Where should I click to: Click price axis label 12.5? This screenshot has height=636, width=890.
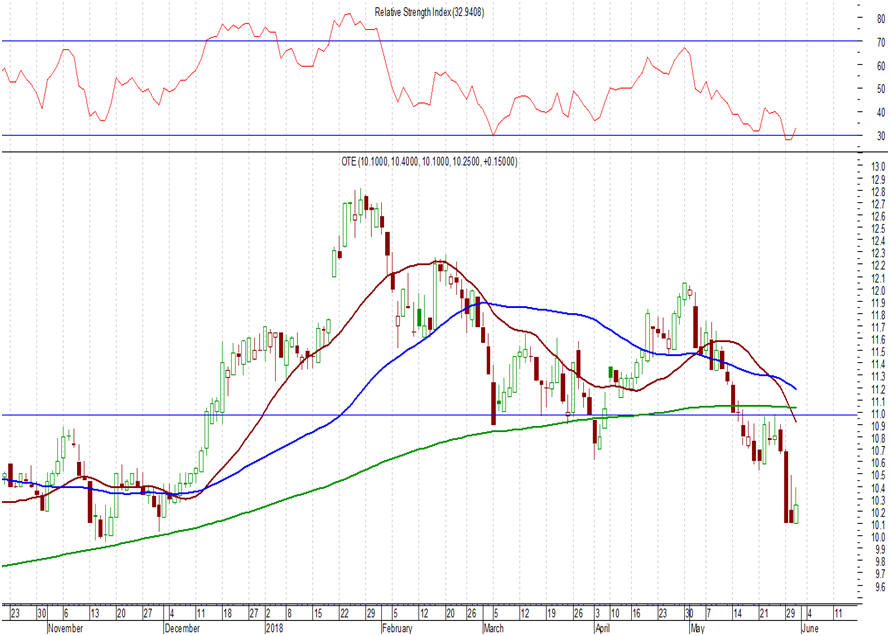click(878, 229)
